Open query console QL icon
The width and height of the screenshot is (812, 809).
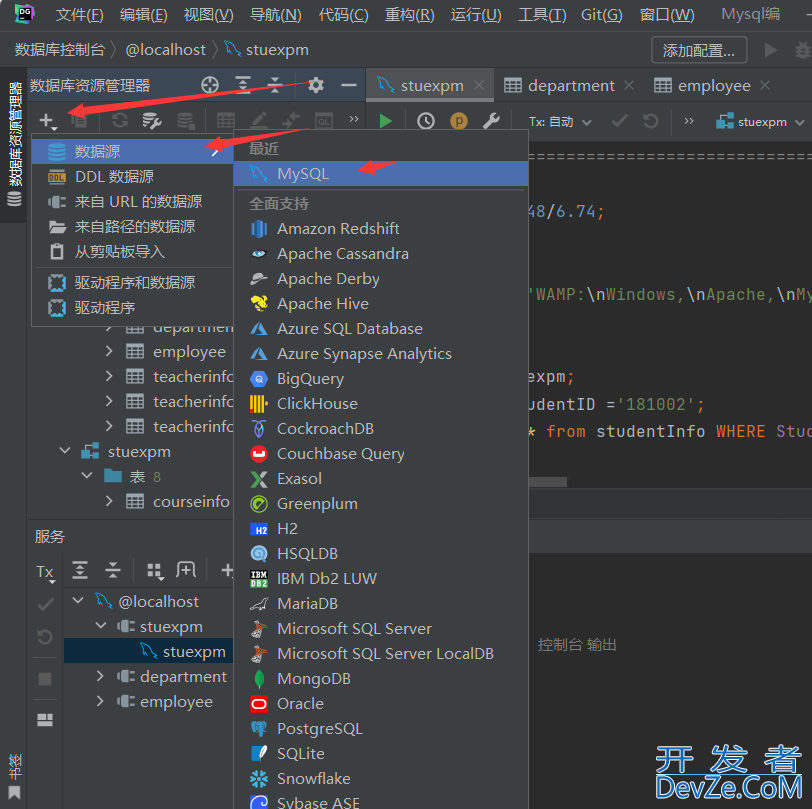324,121
